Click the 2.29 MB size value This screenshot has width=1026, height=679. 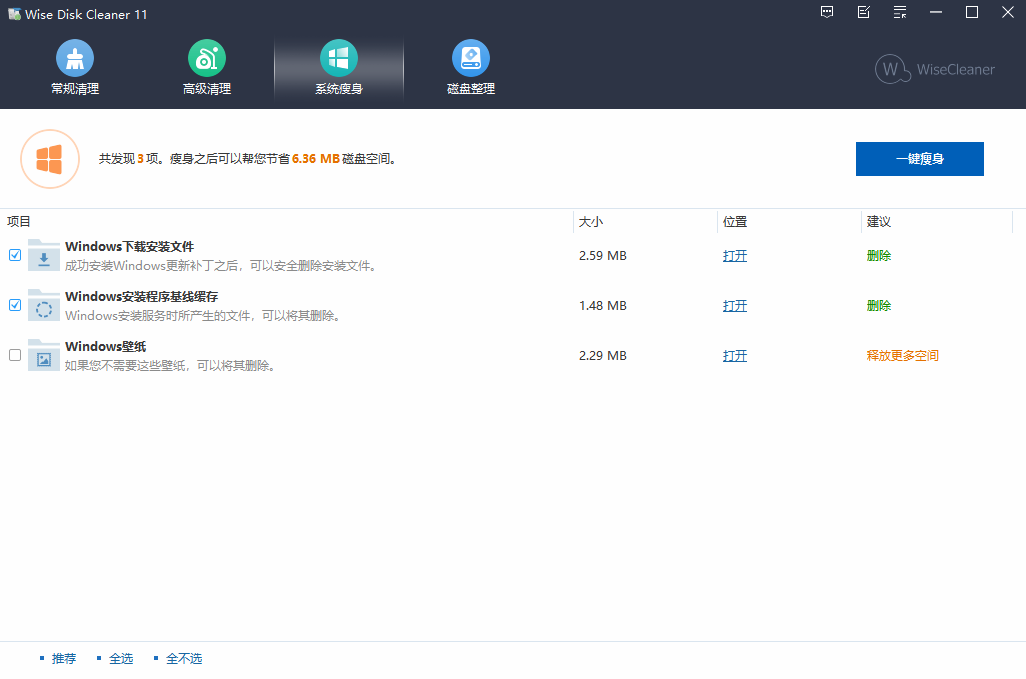coord(603,356)
